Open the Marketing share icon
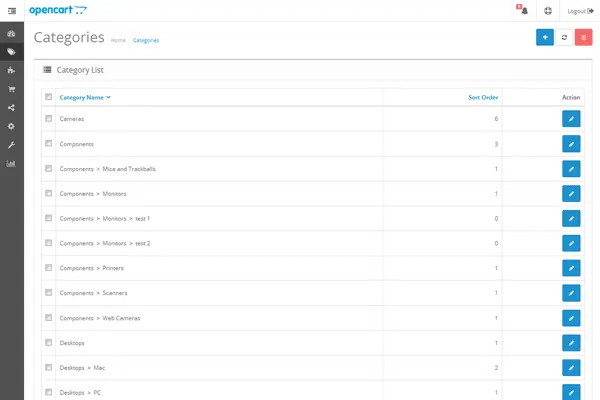This screenshot has width=600, height=400. (11, 108)
